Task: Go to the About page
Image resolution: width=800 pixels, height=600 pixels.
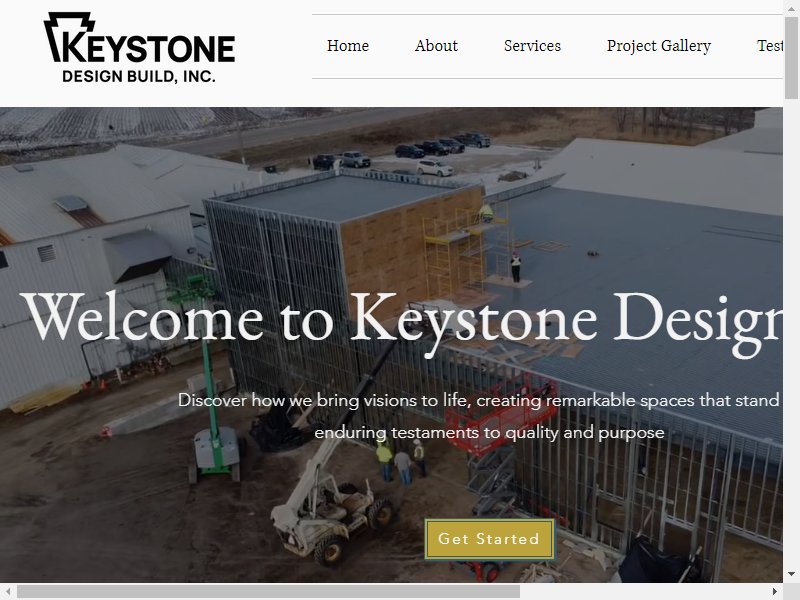Action: (x=436, y=46)
